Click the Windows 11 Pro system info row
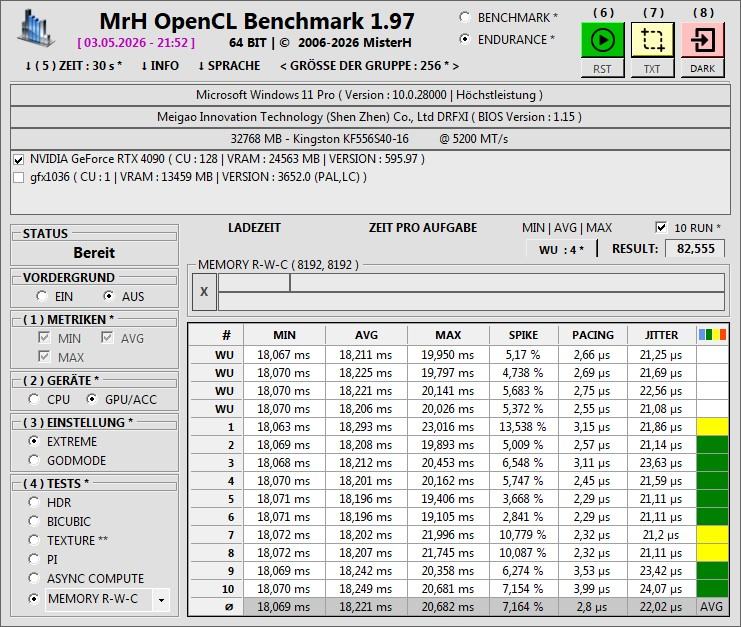Screen dimensions: 741x627 click(x=370, y=95)
